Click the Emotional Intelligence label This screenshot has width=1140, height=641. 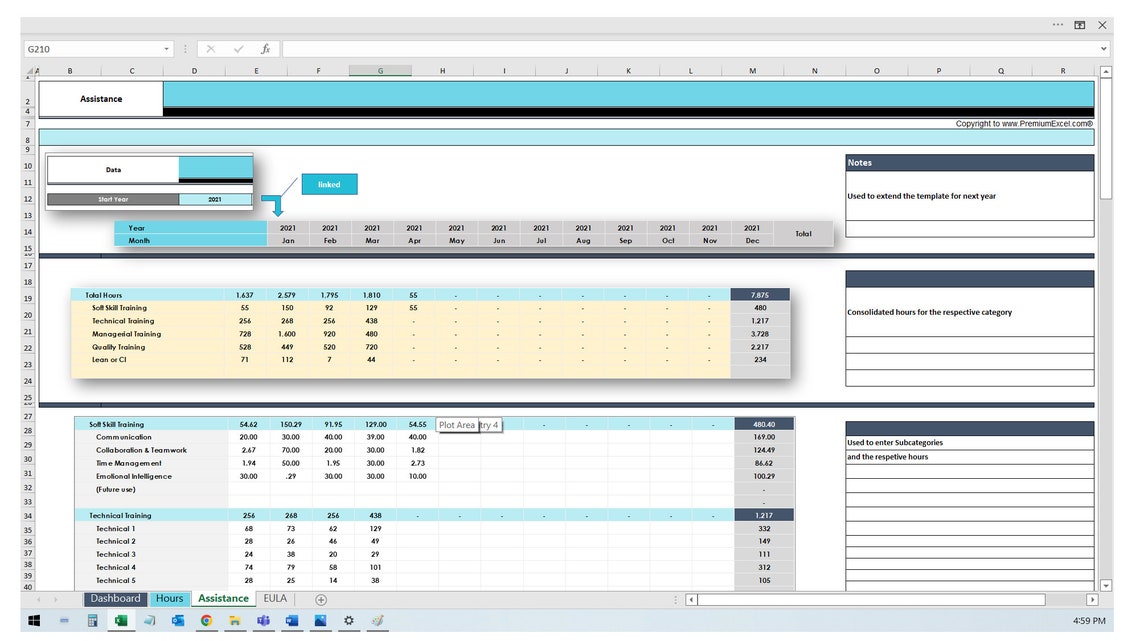pos(134,477)
